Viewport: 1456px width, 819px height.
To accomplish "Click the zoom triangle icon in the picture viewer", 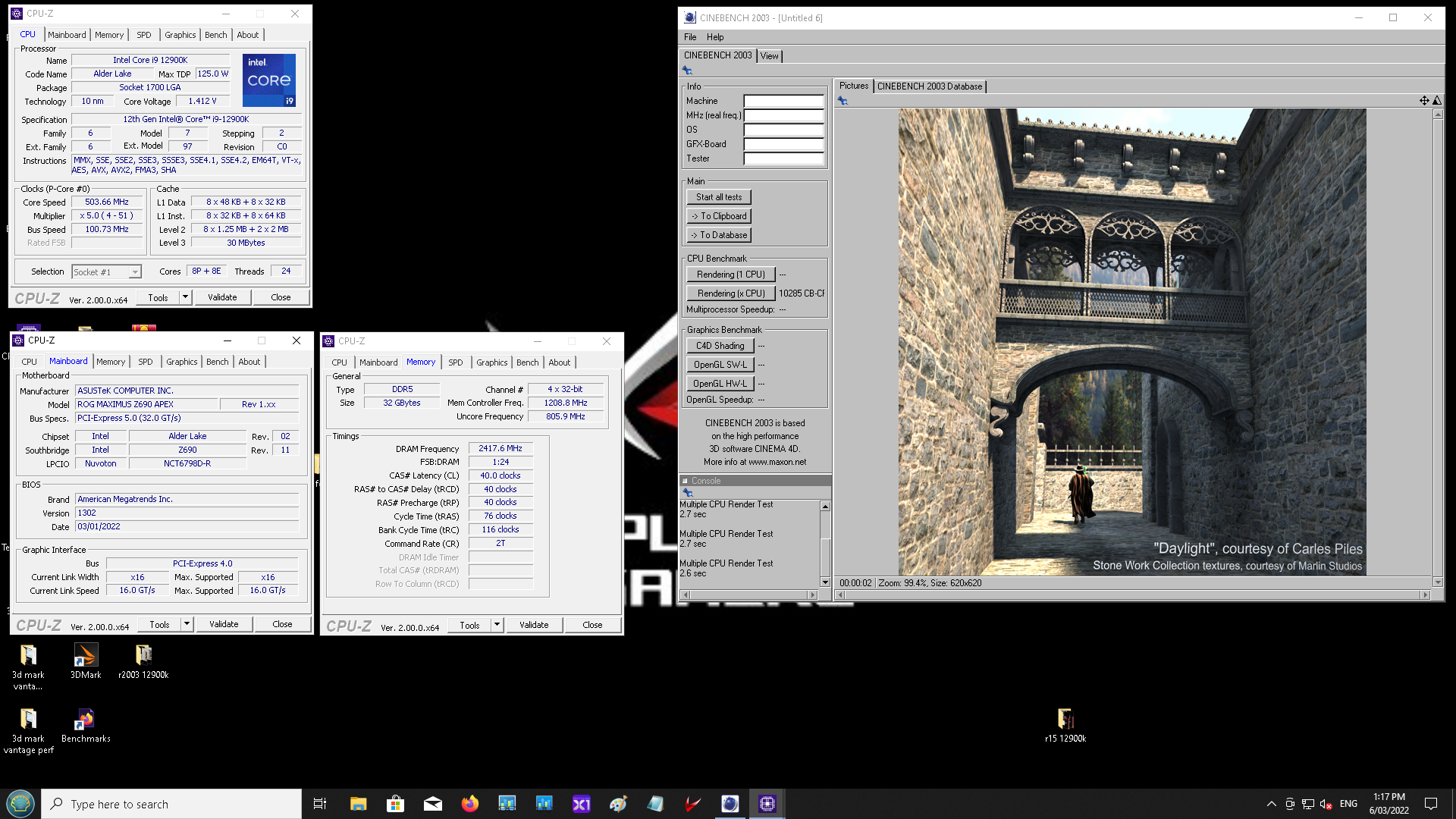I will (x=1437, y=100).
